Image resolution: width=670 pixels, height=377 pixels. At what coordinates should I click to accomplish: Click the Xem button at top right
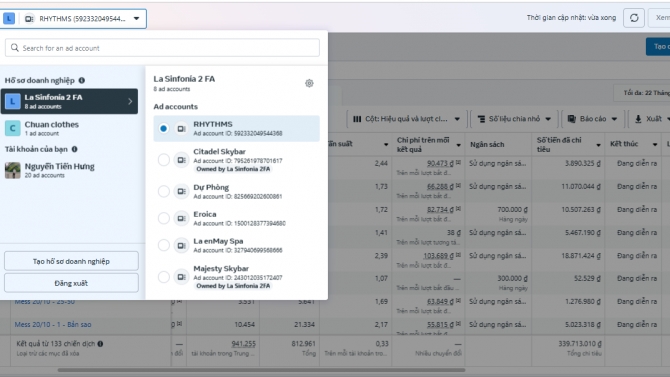660,18
